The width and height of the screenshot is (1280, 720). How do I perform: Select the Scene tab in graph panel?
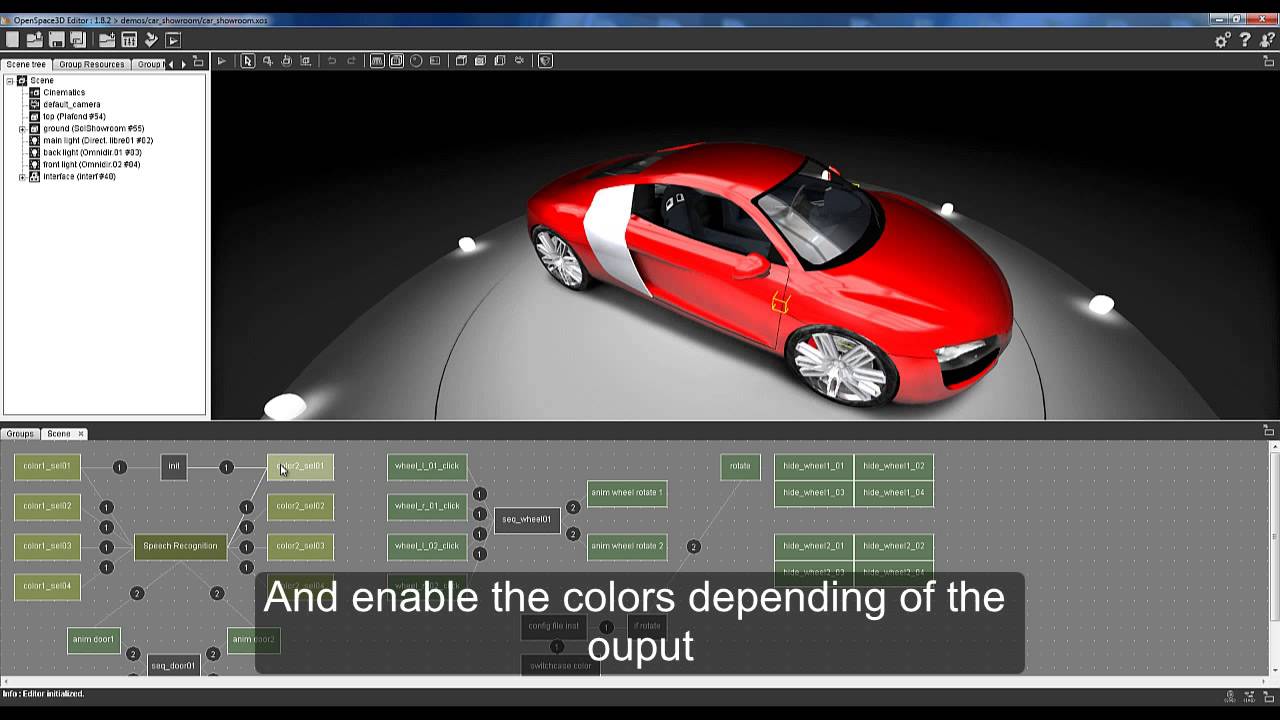pos(59,434)
